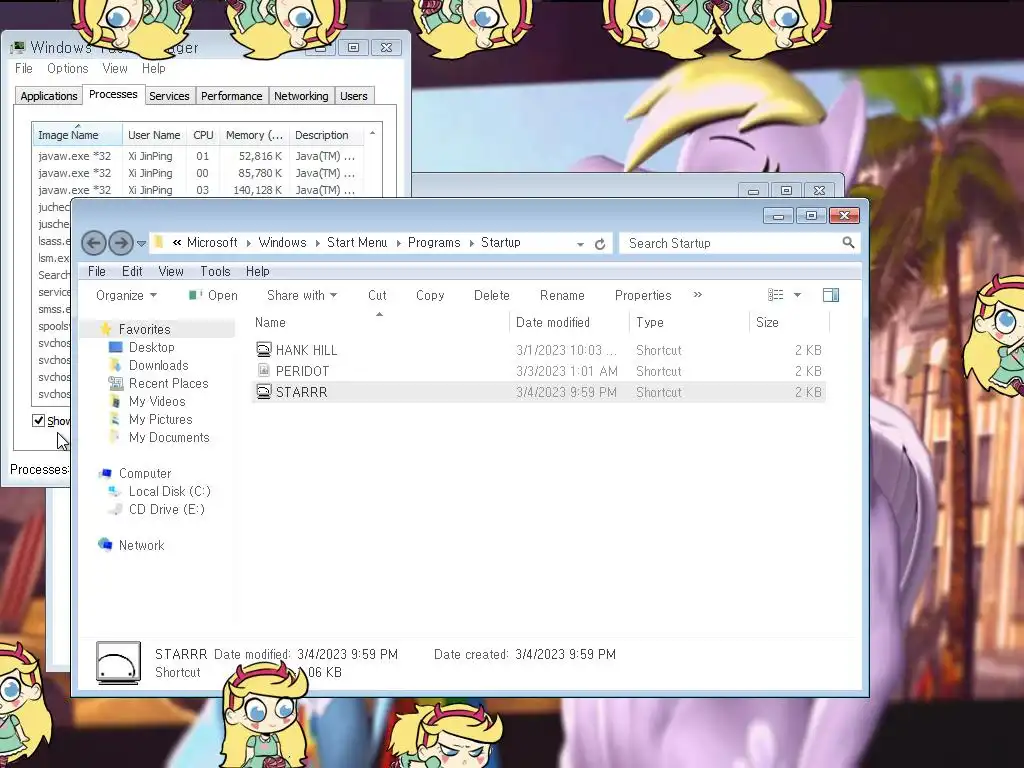This screenshot has height=768, width=1024.
Task: Open Downloads in Favorites
Action: point(159,365)
